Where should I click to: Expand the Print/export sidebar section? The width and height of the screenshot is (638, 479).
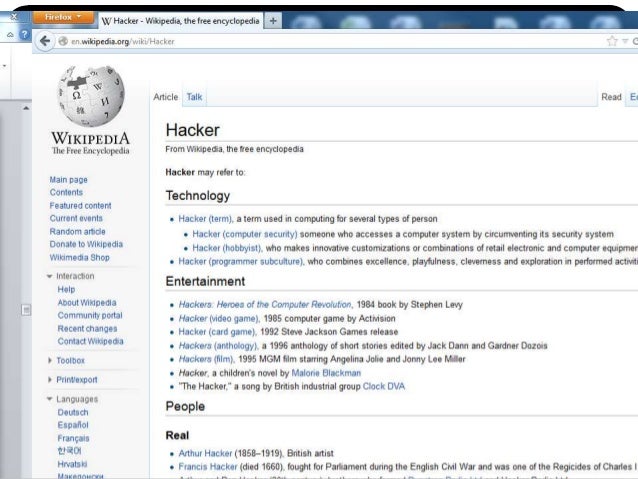point(50,380)
